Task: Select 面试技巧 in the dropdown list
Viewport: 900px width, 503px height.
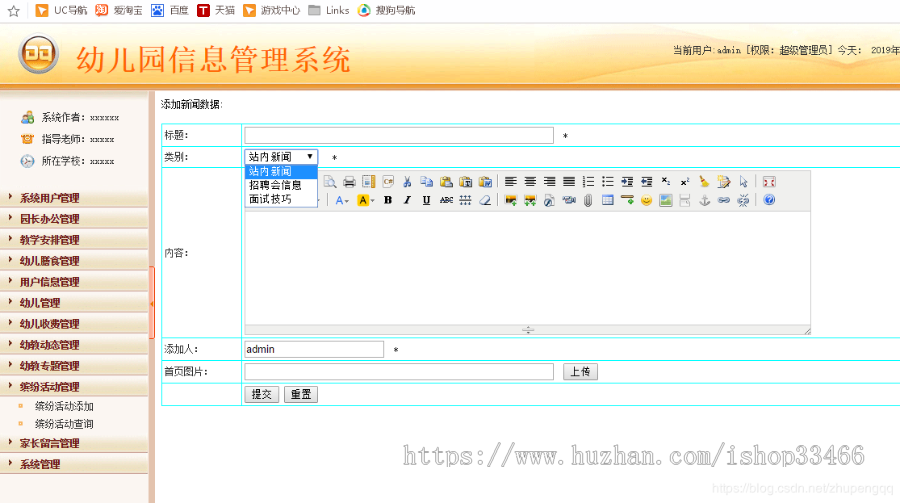Action: 281,199
